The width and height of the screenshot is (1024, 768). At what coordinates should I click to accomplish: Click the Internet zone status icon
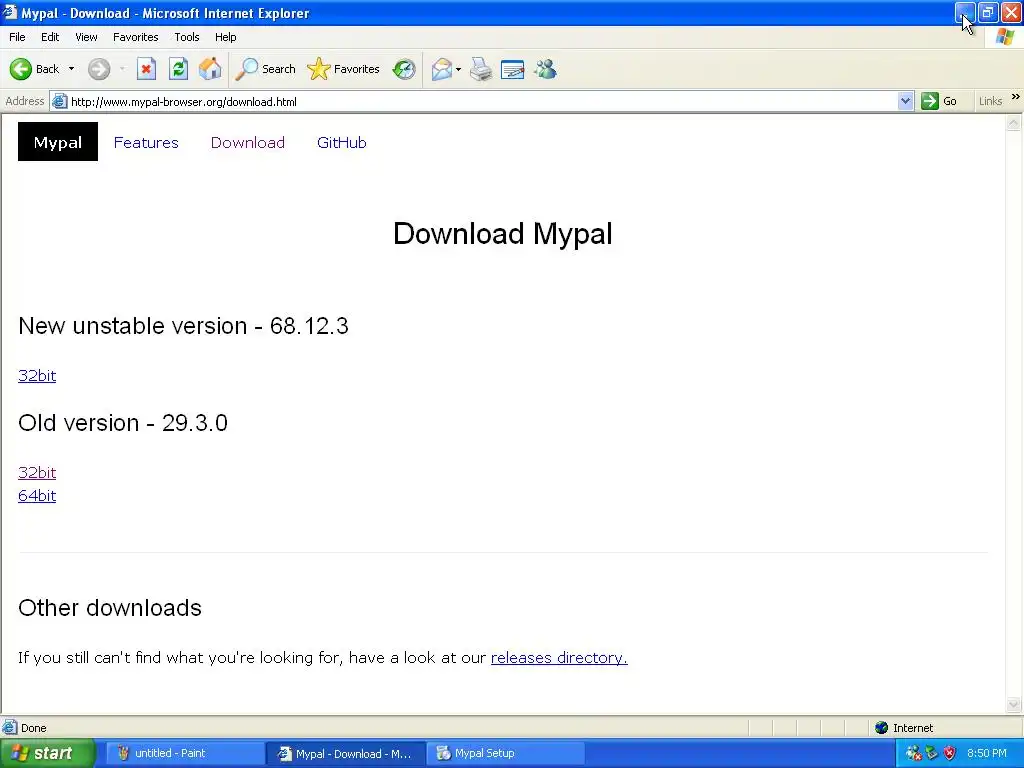tap(882, 728)
